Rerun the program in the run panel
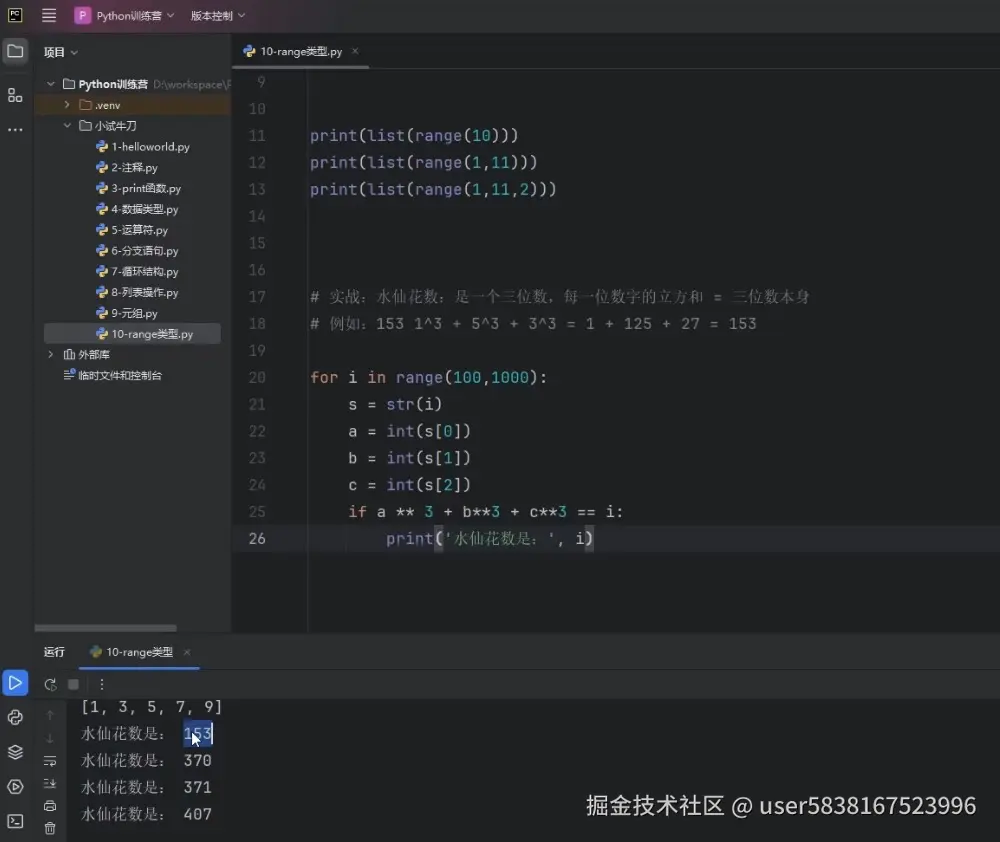Viewport: 1000px width, 842px height. click(x=50, y=684)
